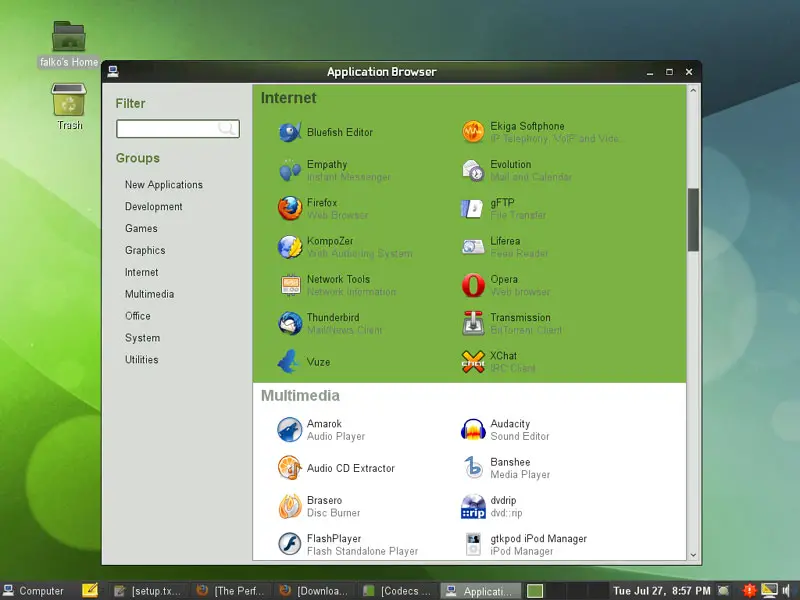Launch the Bluefish Editor icon
Image resolution: width=800 pixels, height=600 pixels.
click(290, 132)
